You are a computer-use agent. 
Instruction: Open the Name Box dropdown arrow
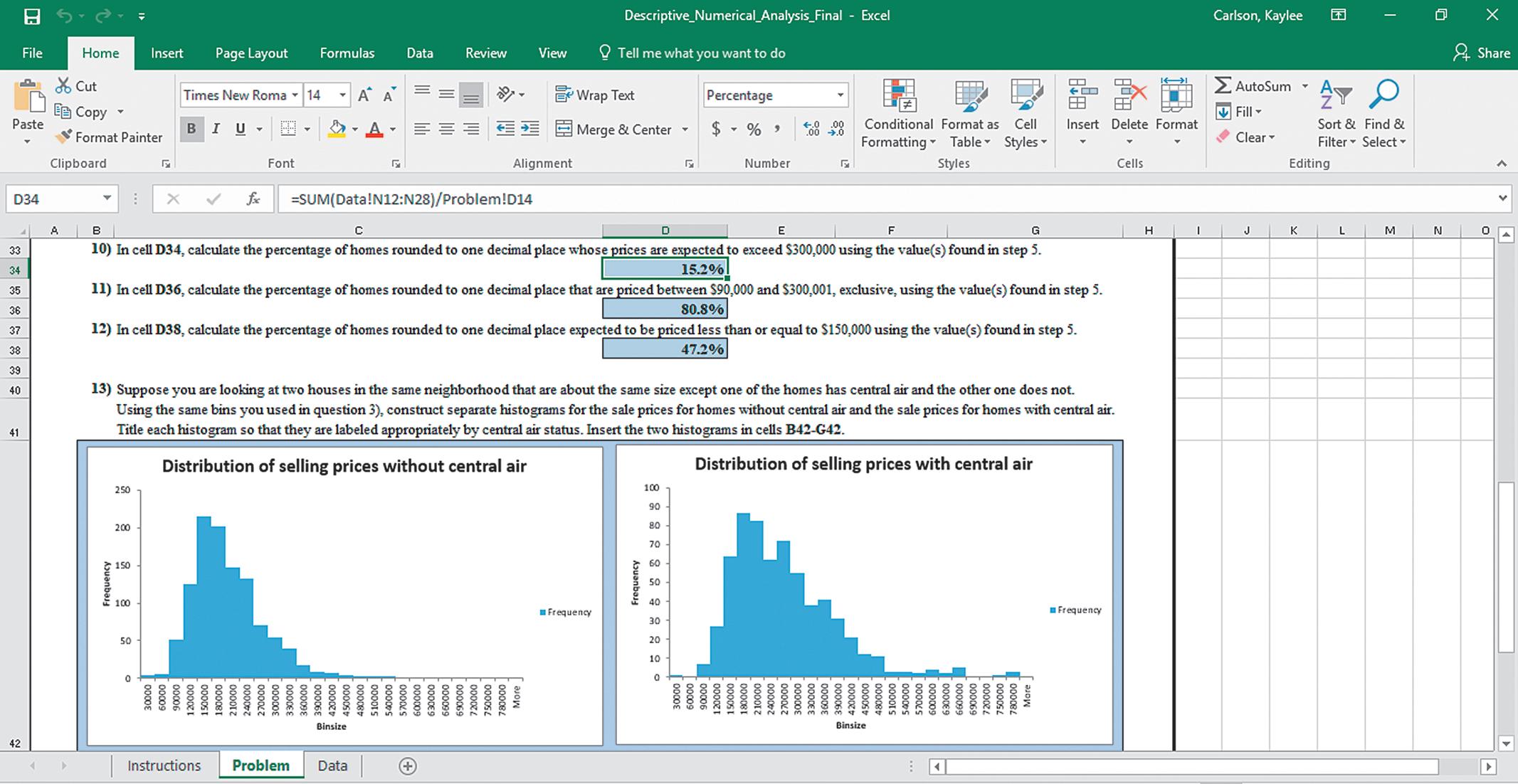coord(106,199)
